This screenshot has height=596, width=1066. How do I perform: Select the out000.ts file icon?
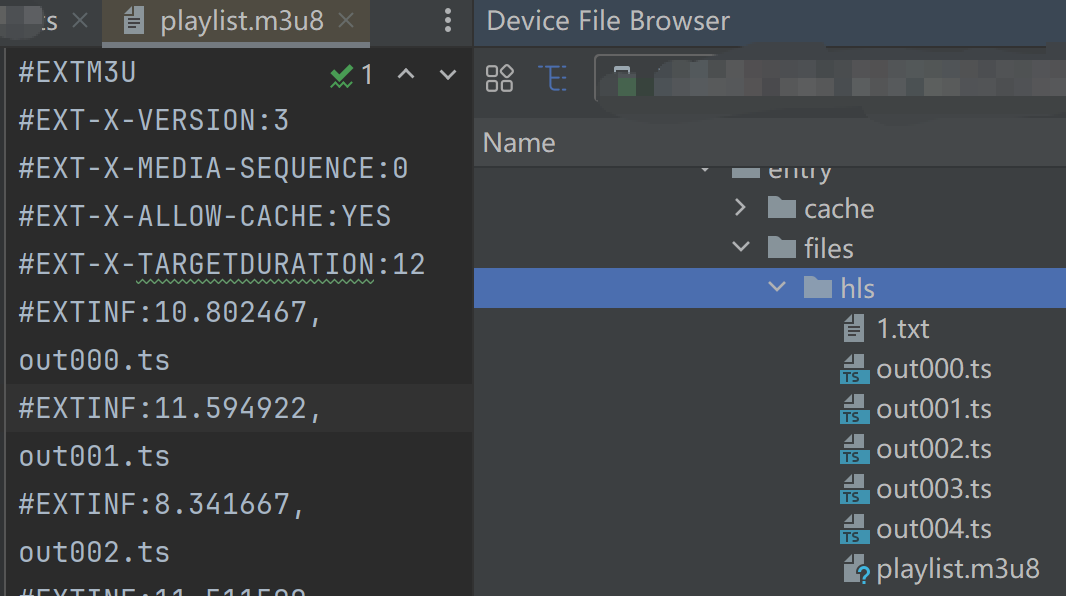[854, 369]
